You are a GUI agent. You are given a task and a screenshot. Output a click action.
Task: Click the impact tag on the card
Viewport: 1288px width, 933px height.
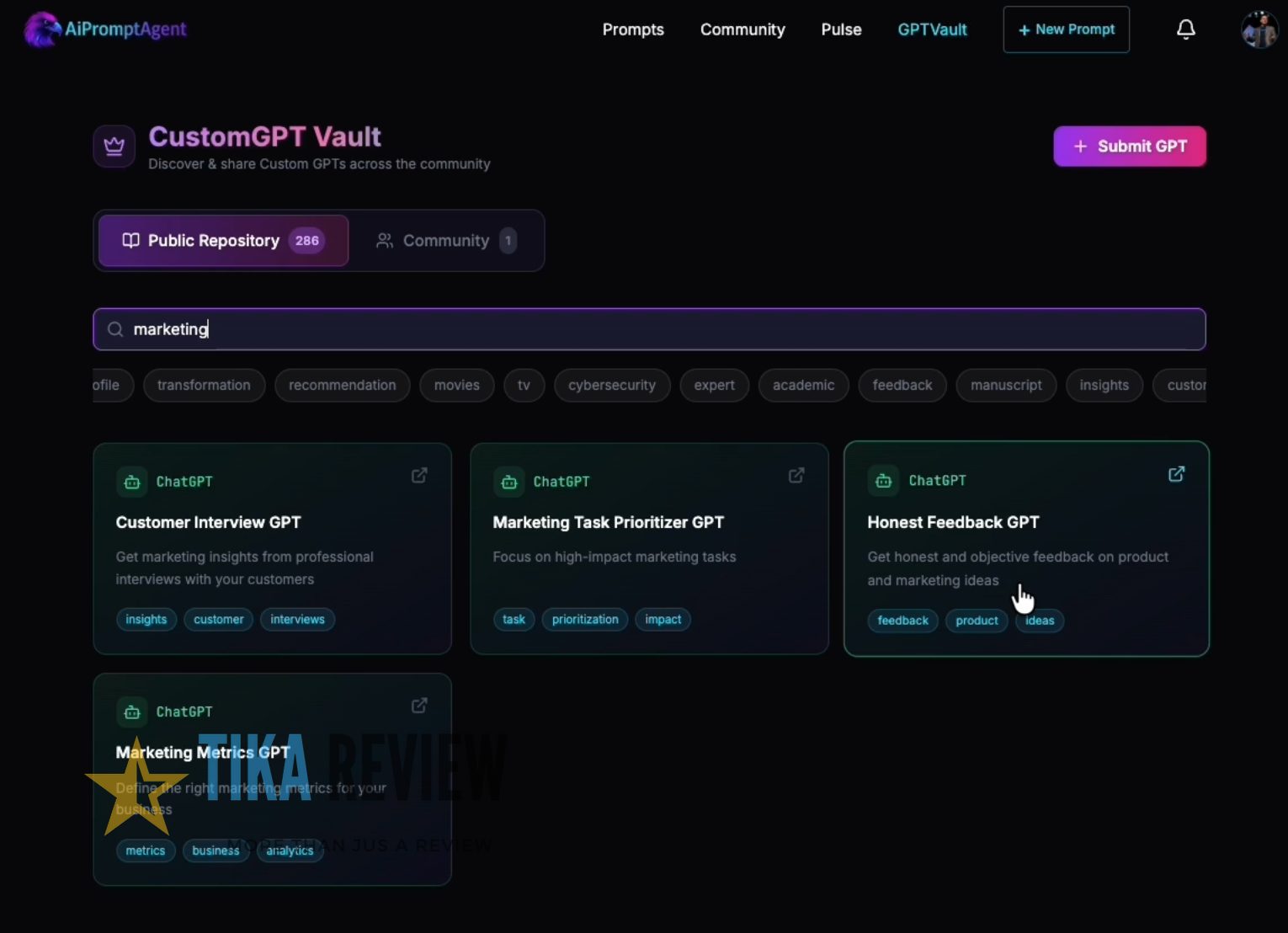click(663, 620)
